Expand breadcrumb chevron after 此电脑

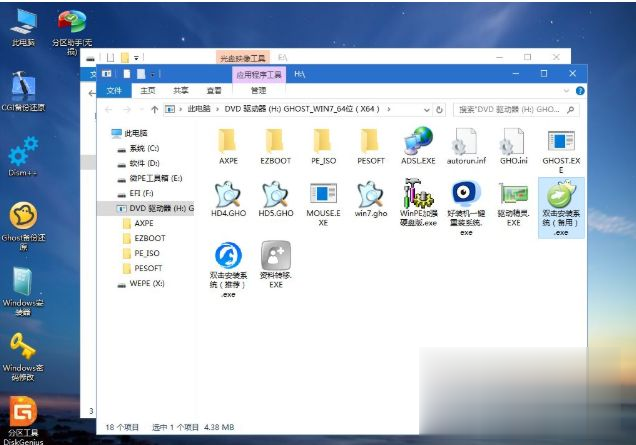click(x=218, y=109)
